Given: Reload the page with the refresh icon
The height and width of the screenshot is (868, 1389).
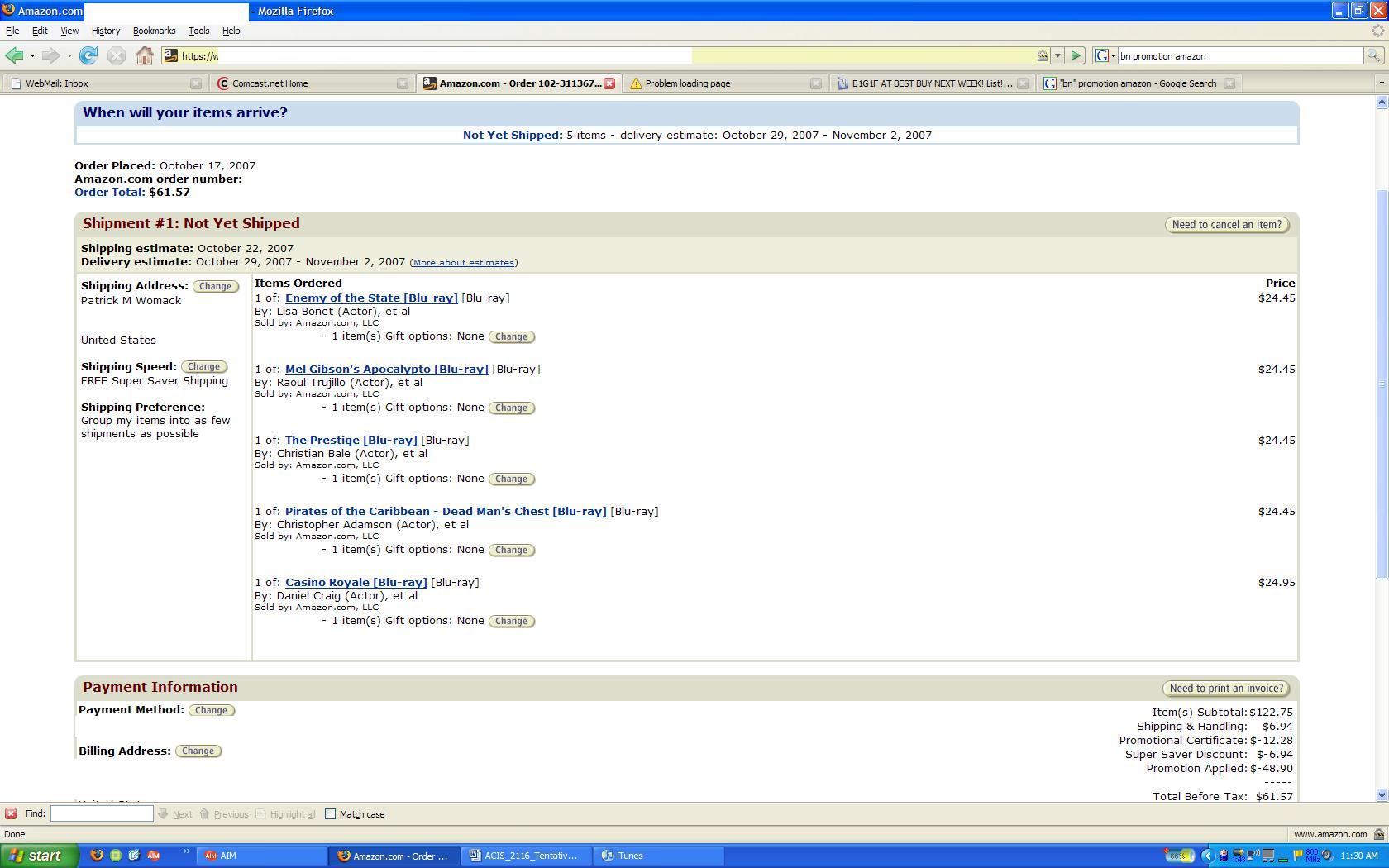Looking at the screenshot, I should (x=88, y=55).
